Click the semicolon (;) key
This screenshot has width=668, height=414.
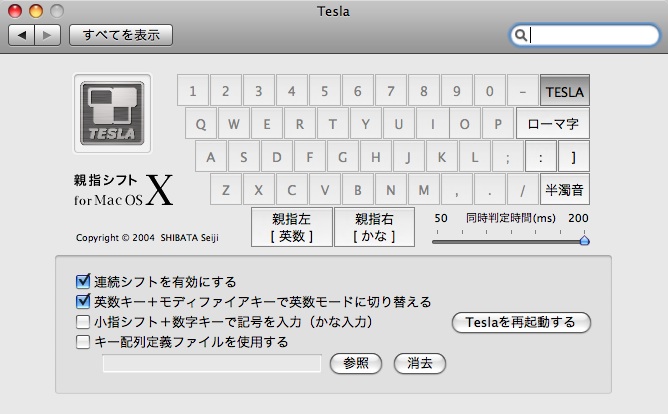(x=507, y=157)
